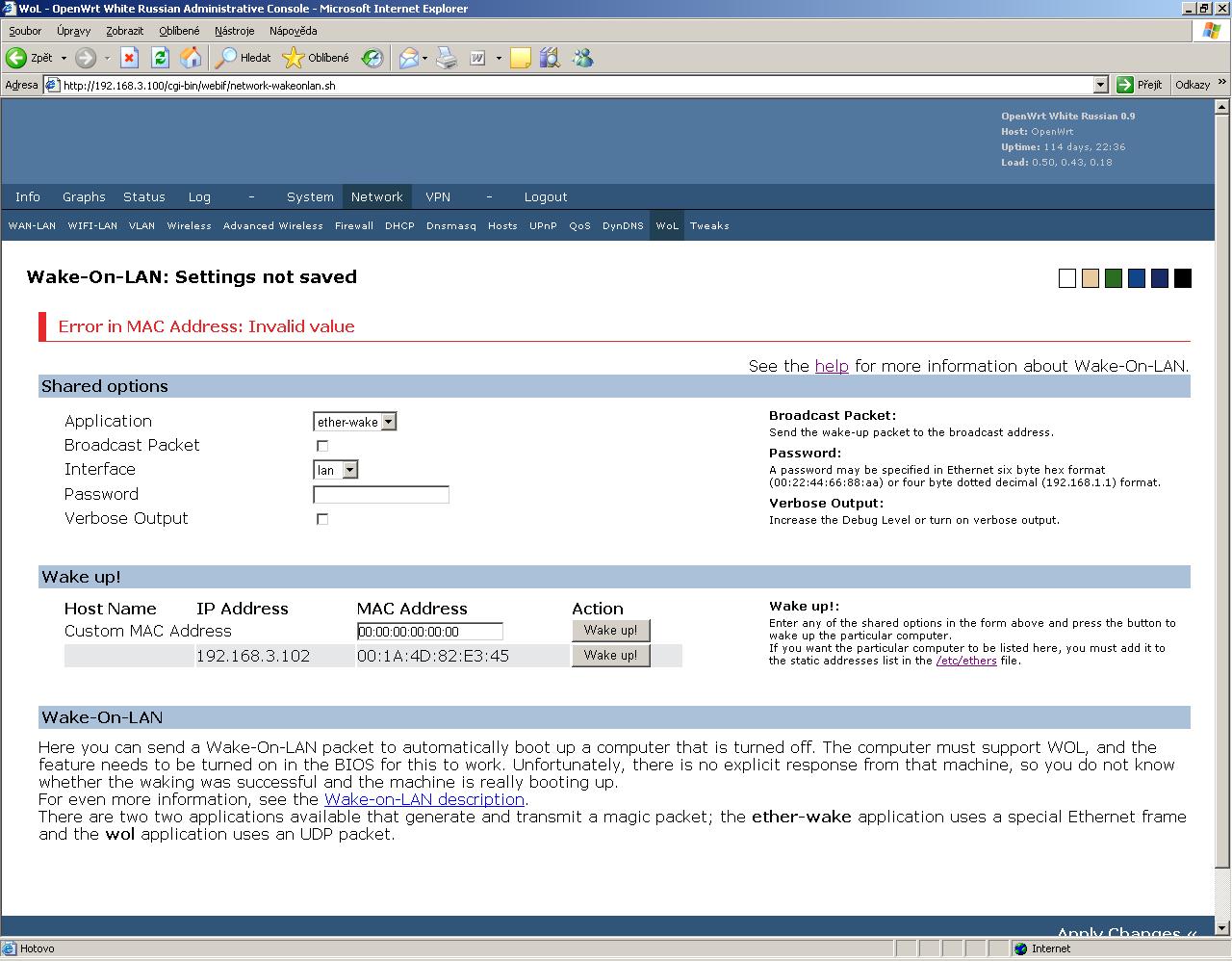
Task: Expand the address bar URL dropdown
Action: (1101, 85)
